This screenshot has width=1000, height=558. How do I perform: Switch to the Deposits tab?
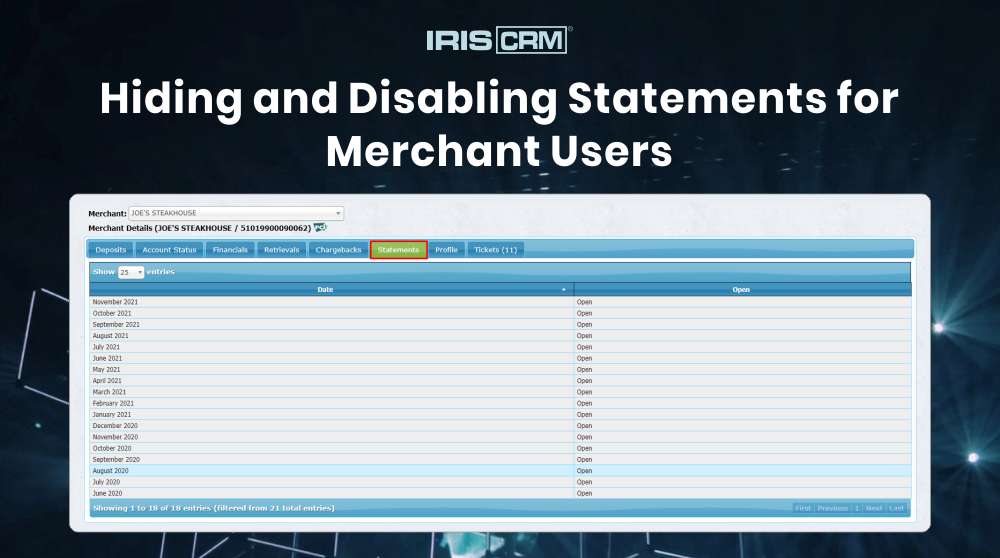pyautogui.click(x=110, y=250)
